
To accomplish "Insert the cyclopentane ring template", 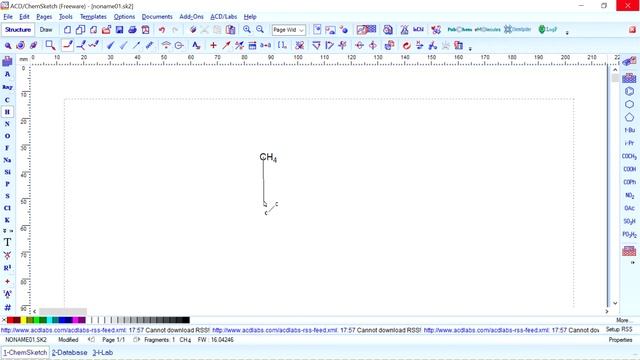I will [629, 118].
